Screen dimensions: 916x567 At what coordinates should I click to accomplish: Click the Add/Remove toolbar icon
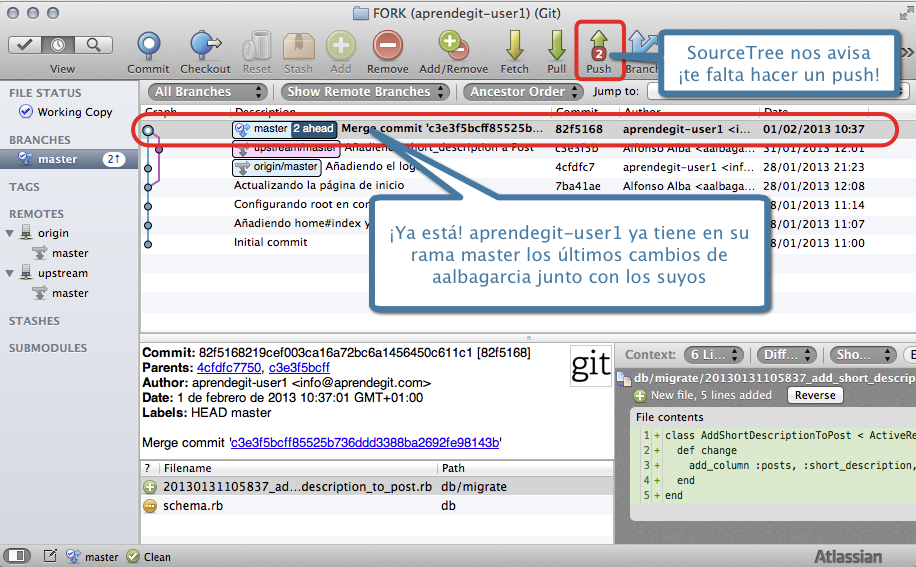tap(455, 46)
